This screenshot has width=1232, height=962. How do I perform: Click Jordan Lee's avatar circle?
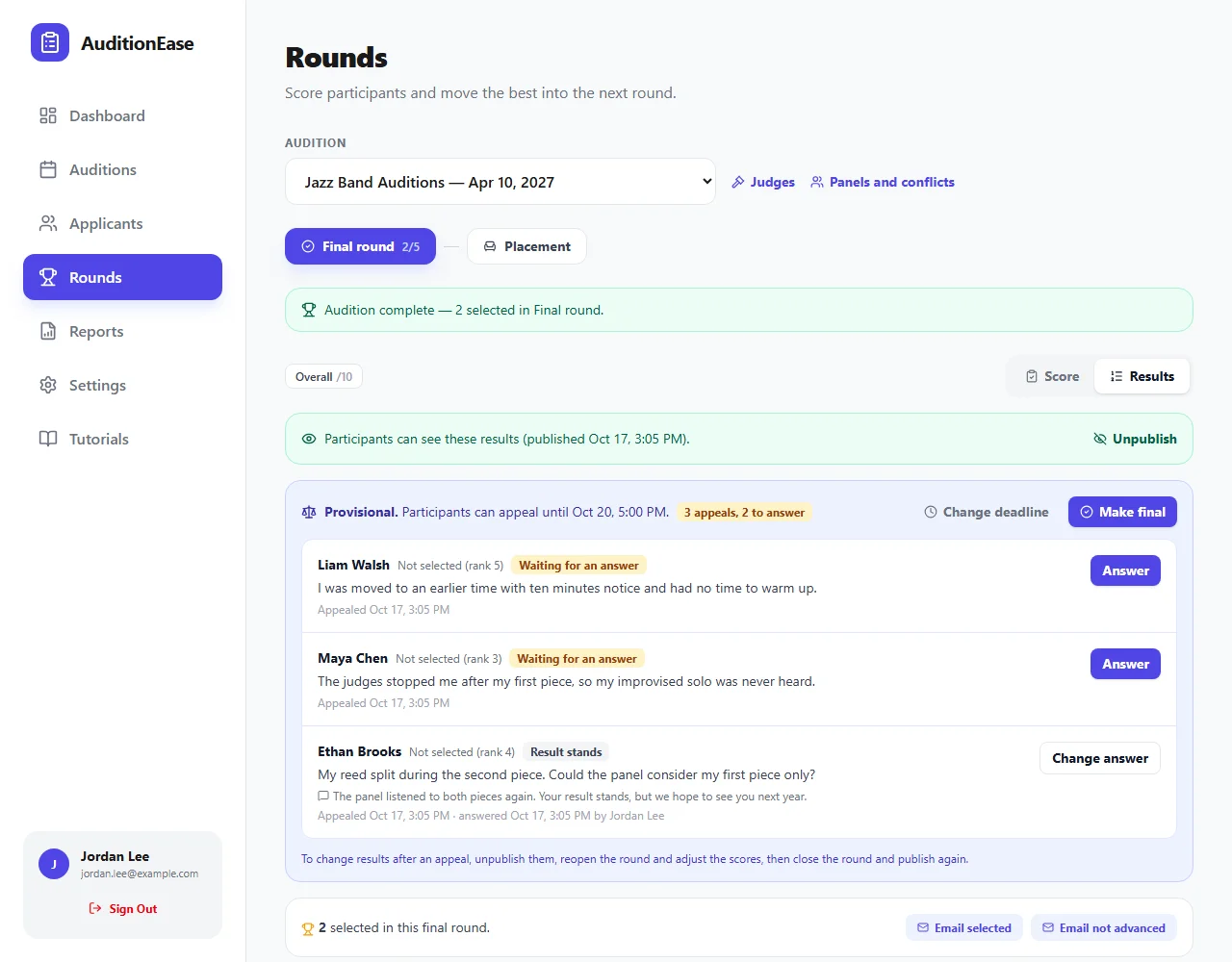coord(54,864)
